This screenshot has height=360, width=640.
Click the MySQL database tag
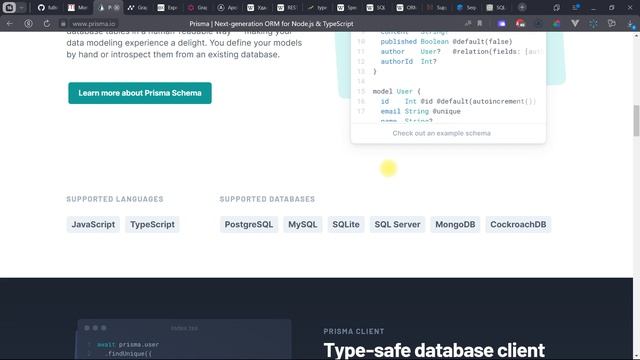point(302,224)
